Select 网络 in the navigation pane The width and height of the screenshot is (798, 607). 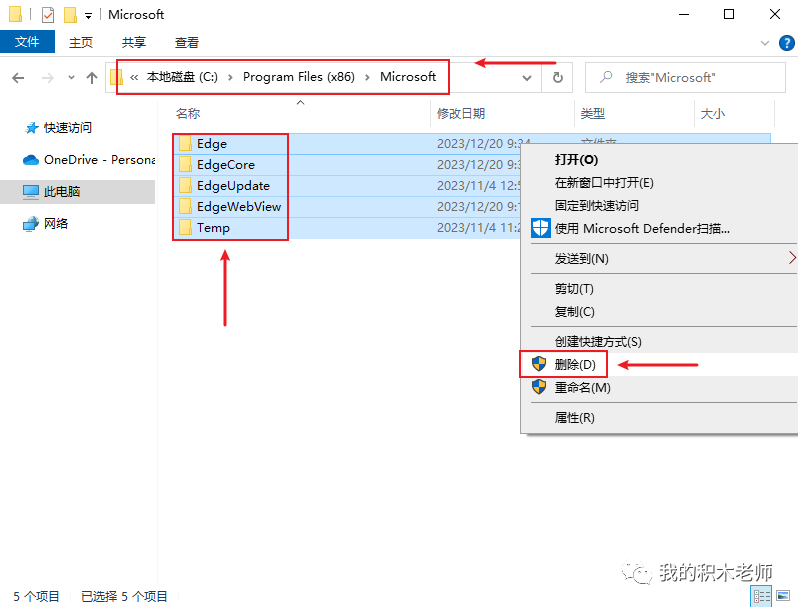click(55, 223)
